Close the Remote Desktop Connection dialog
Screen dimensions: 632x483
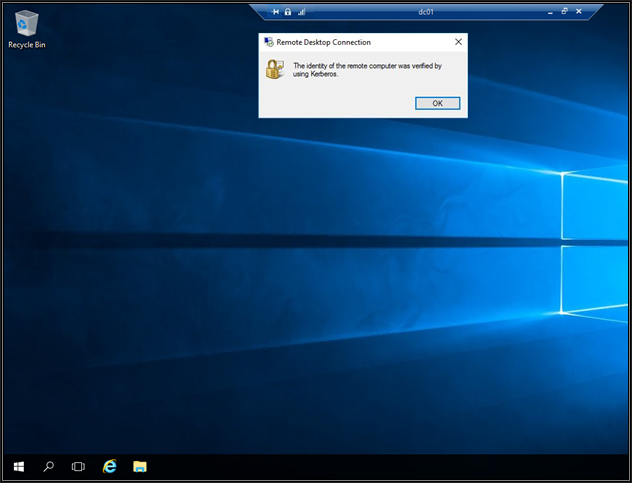458,42
